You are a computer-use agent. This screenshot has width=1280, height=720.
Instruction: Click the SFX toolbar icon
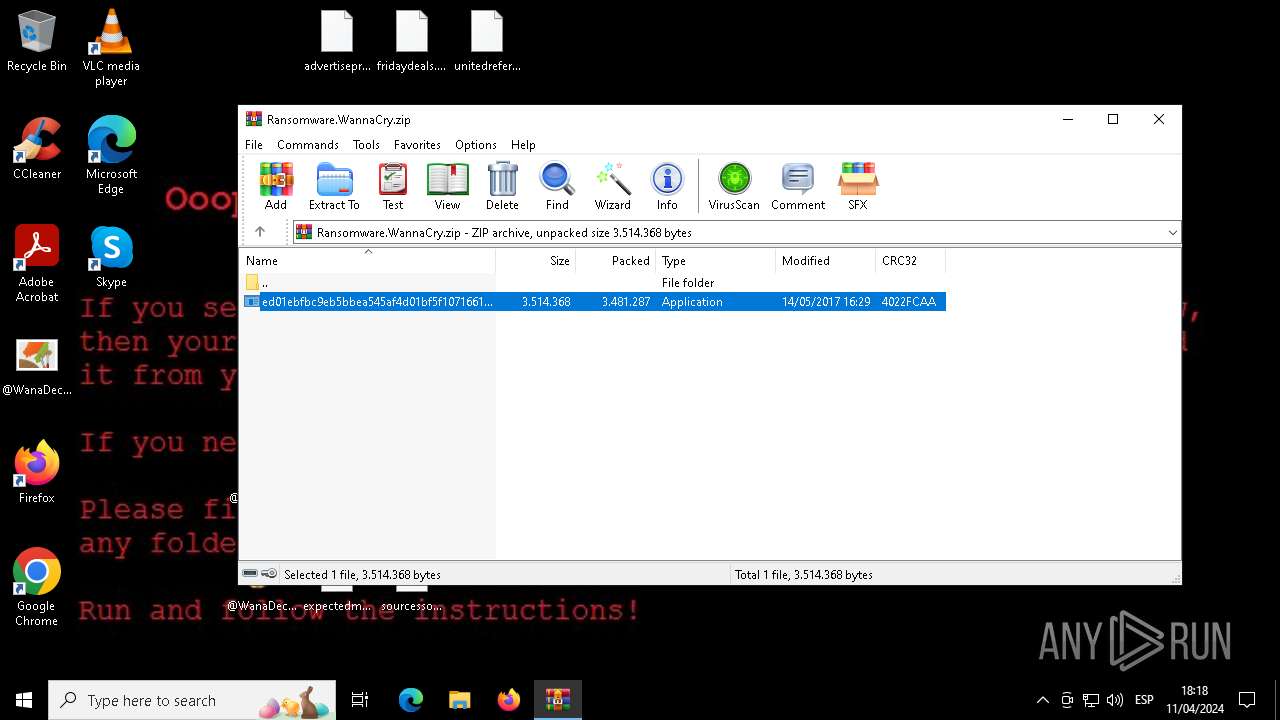pos(858,187)
